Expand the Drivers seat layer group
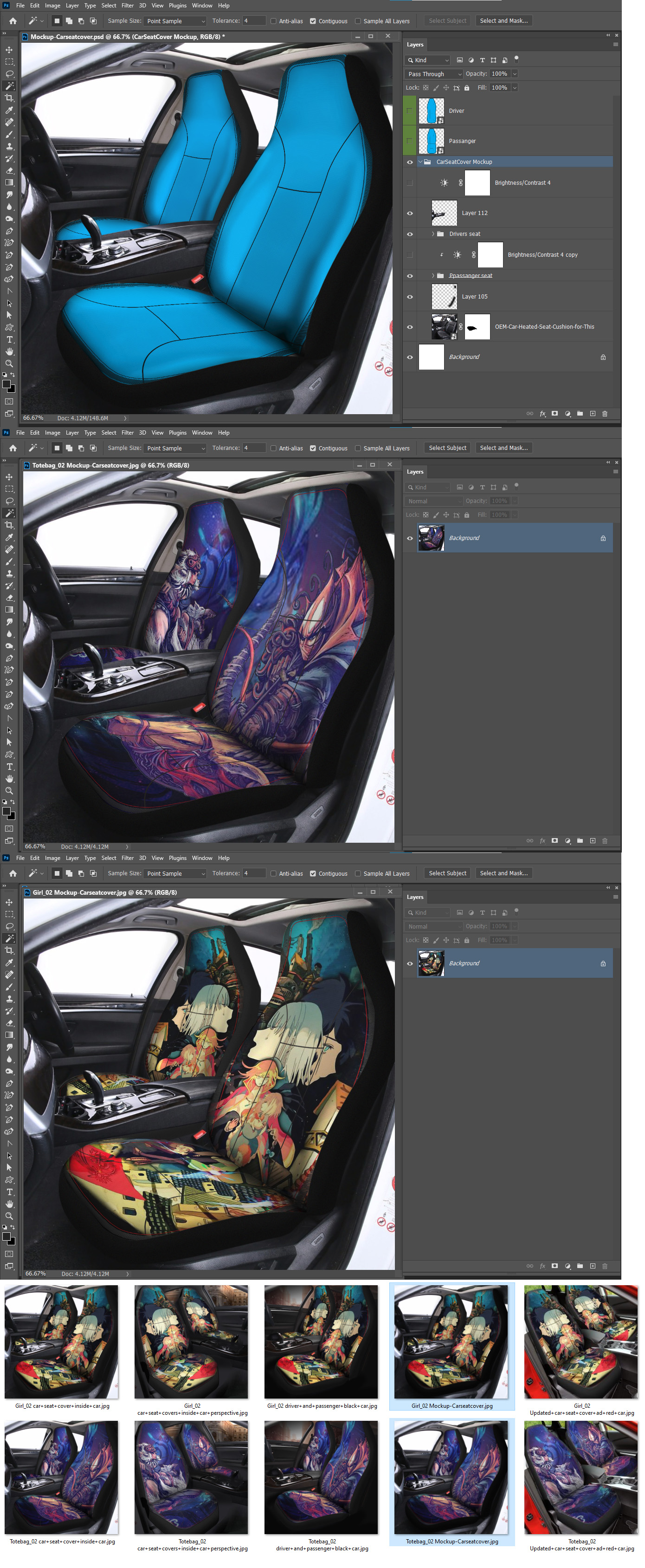This screenshot has width=645, height=1568. 432,234
